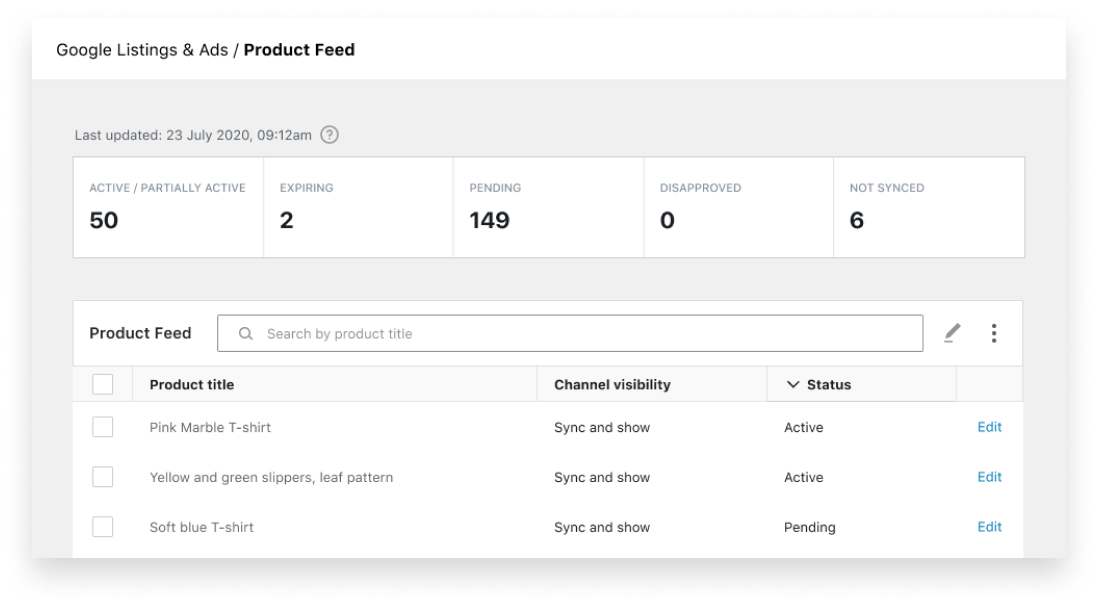Screen dimensions: 1098x608
Task: Sort by the Product title column header
Action: click(191, 383)
